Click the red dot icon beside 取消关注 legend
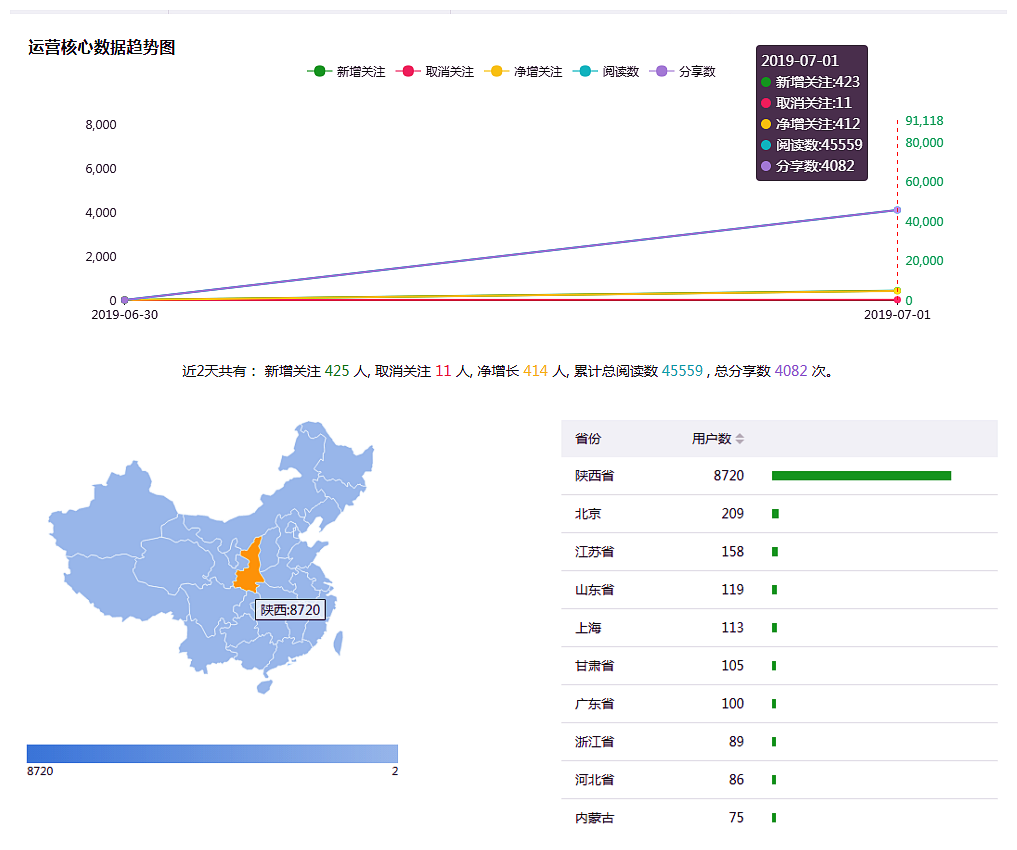Image resolution: width=1017 pixels, height=850 pixels. point(407,71)
